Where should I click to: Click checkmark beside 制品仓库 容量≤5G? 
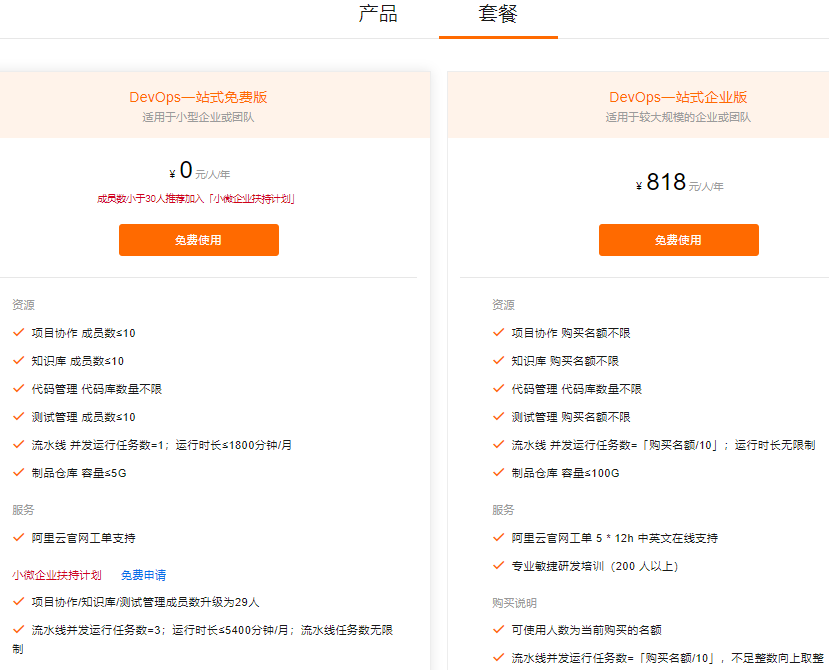point(19,473)
